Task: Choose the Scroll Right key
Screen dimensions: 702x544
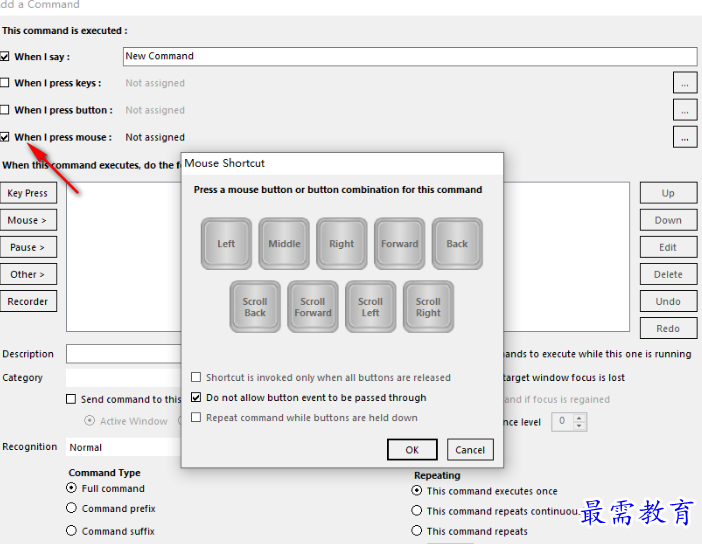Action: [x=428, y=307]
